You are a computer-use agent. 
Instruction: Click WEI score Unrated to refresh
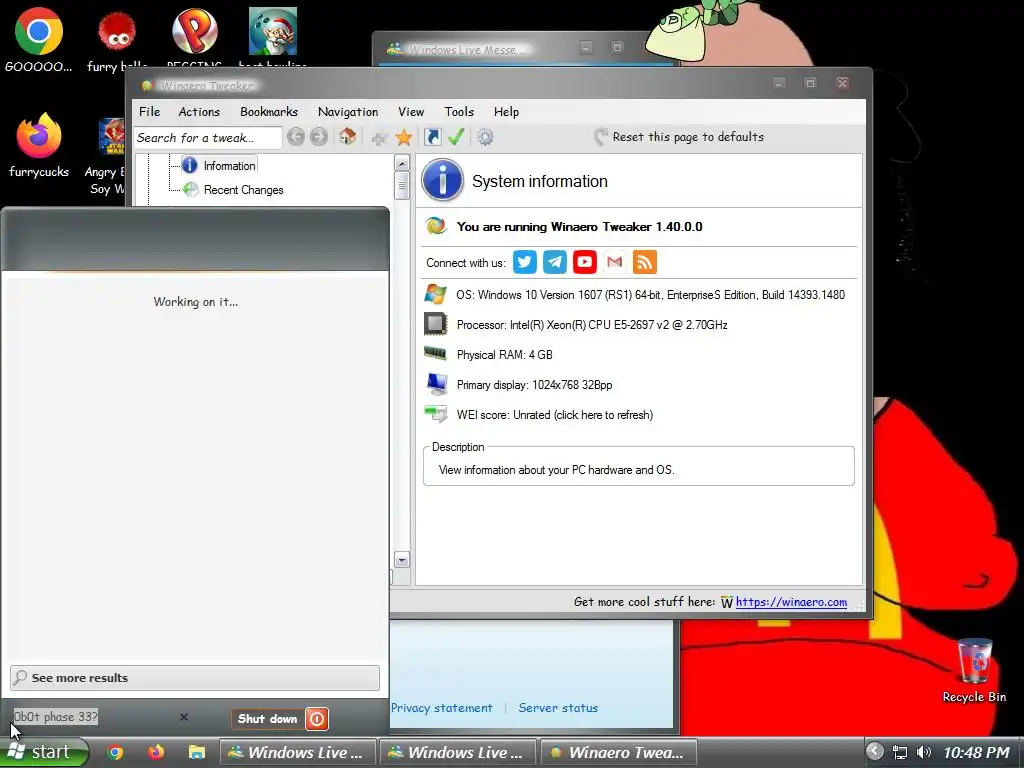[x=554, y=415]
